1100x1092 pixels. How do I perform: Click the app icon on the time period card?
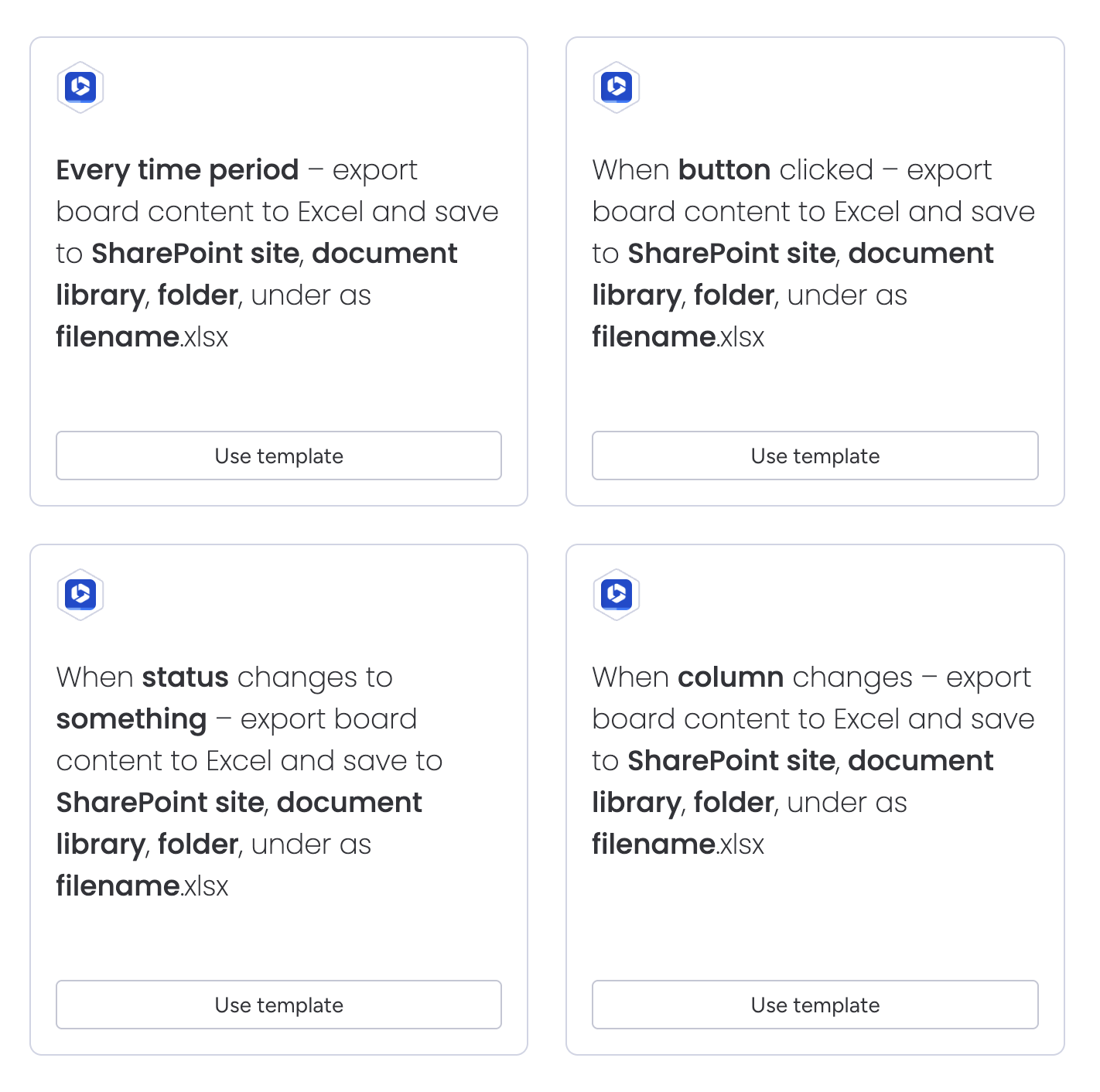point(80,87)
